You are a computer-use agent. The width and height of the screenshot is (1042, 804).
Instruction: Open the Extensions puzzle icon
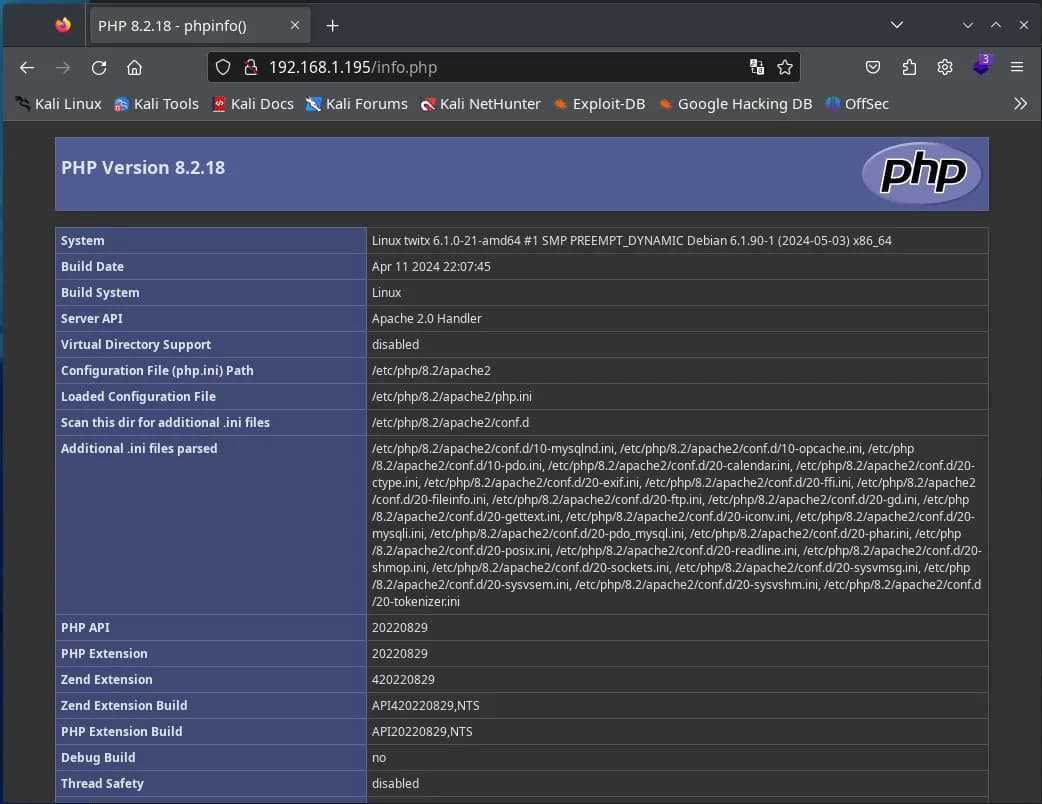tap(909, 67)
